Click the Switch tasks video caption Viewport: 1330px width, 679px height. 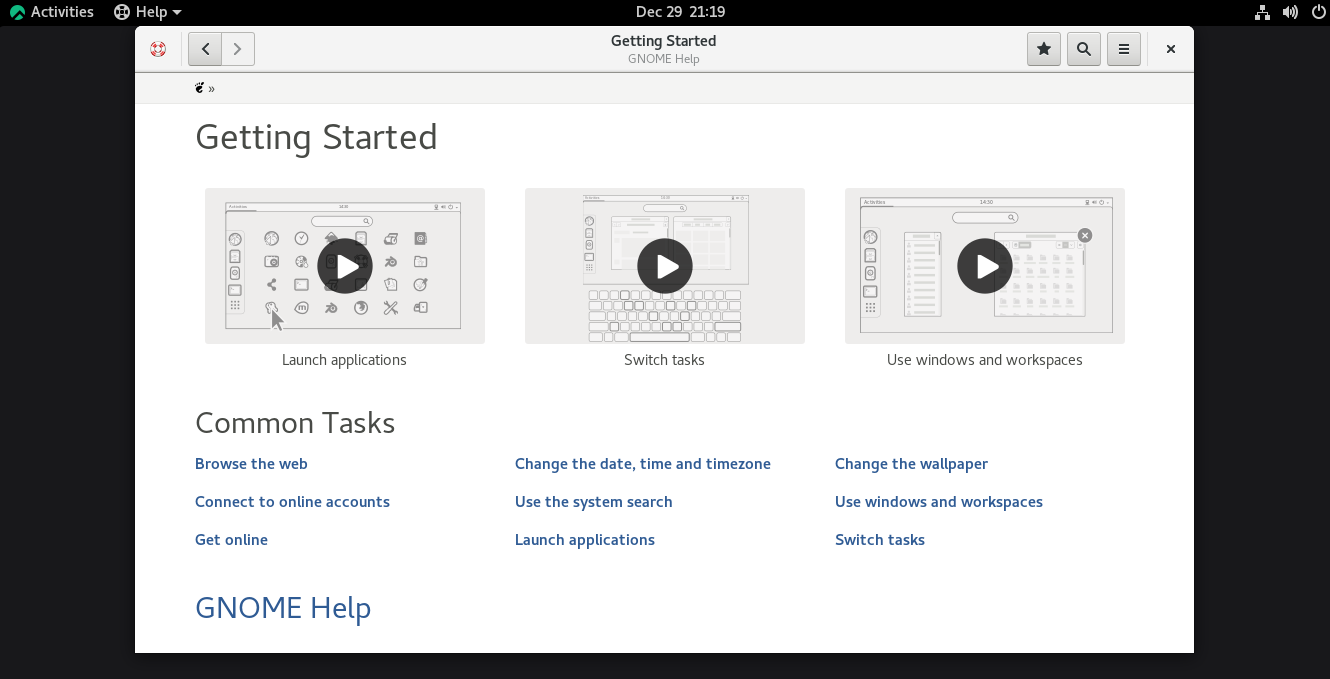pos(664,360)
